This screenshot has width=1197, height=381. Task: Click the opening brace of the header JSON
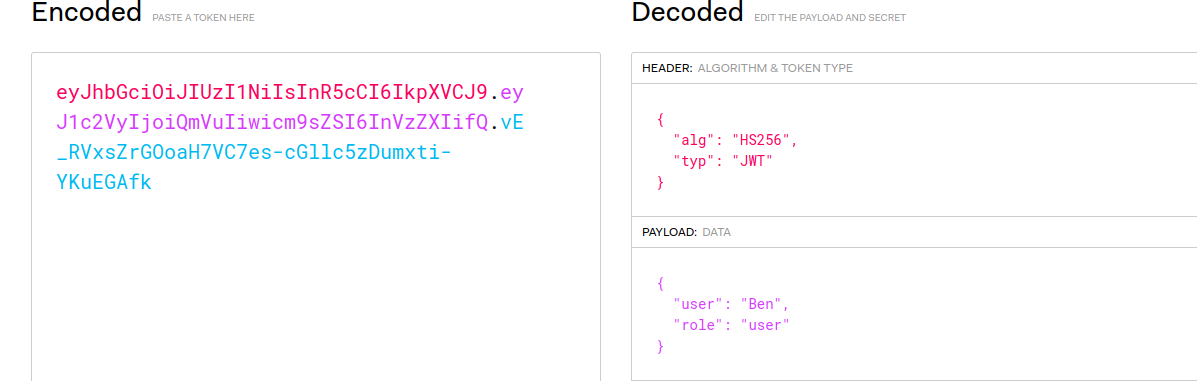[x=661, y=120]
